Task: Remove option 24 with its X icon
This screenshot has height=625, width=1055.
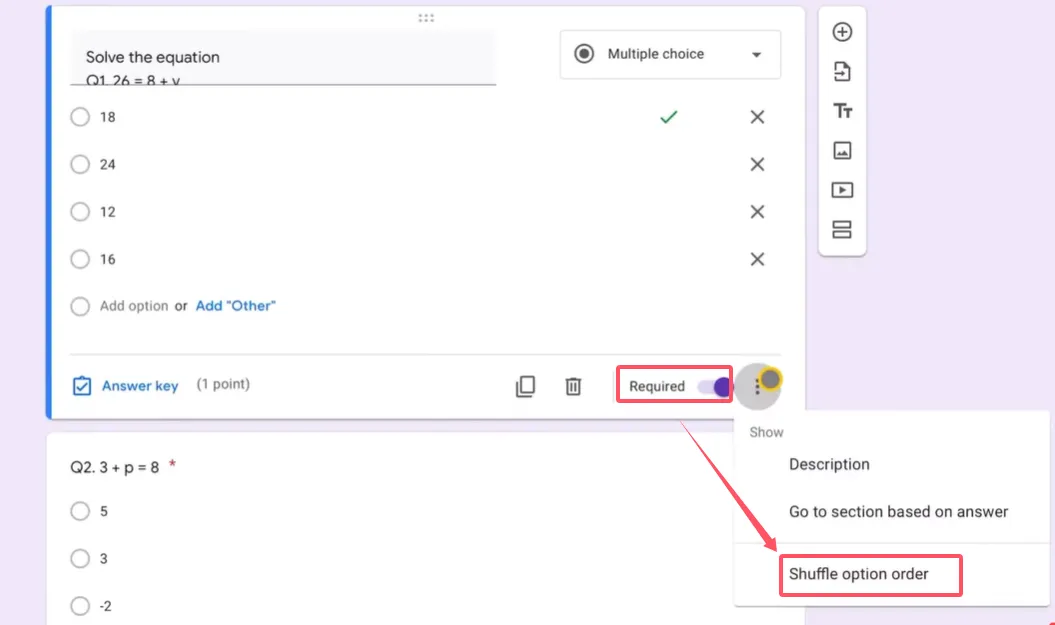Action: [757, 164]
